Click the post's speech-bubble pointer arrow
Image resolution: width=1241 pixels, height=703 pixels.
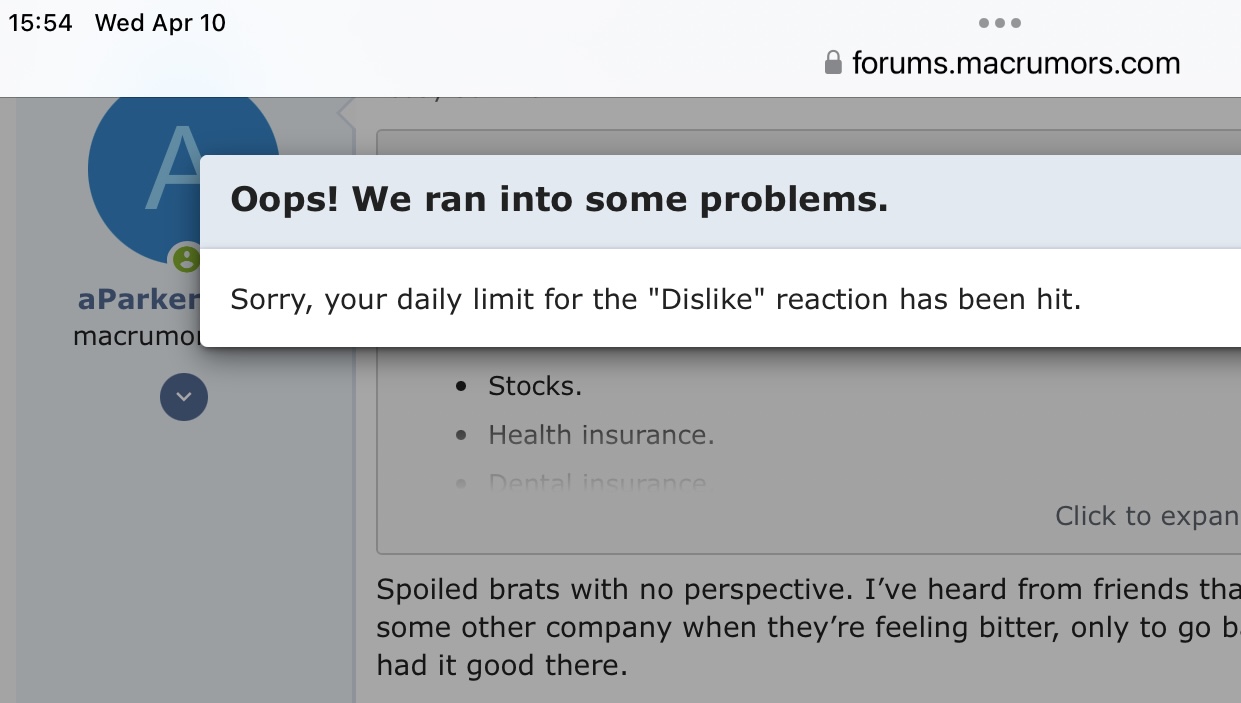(x=348, y=115)
